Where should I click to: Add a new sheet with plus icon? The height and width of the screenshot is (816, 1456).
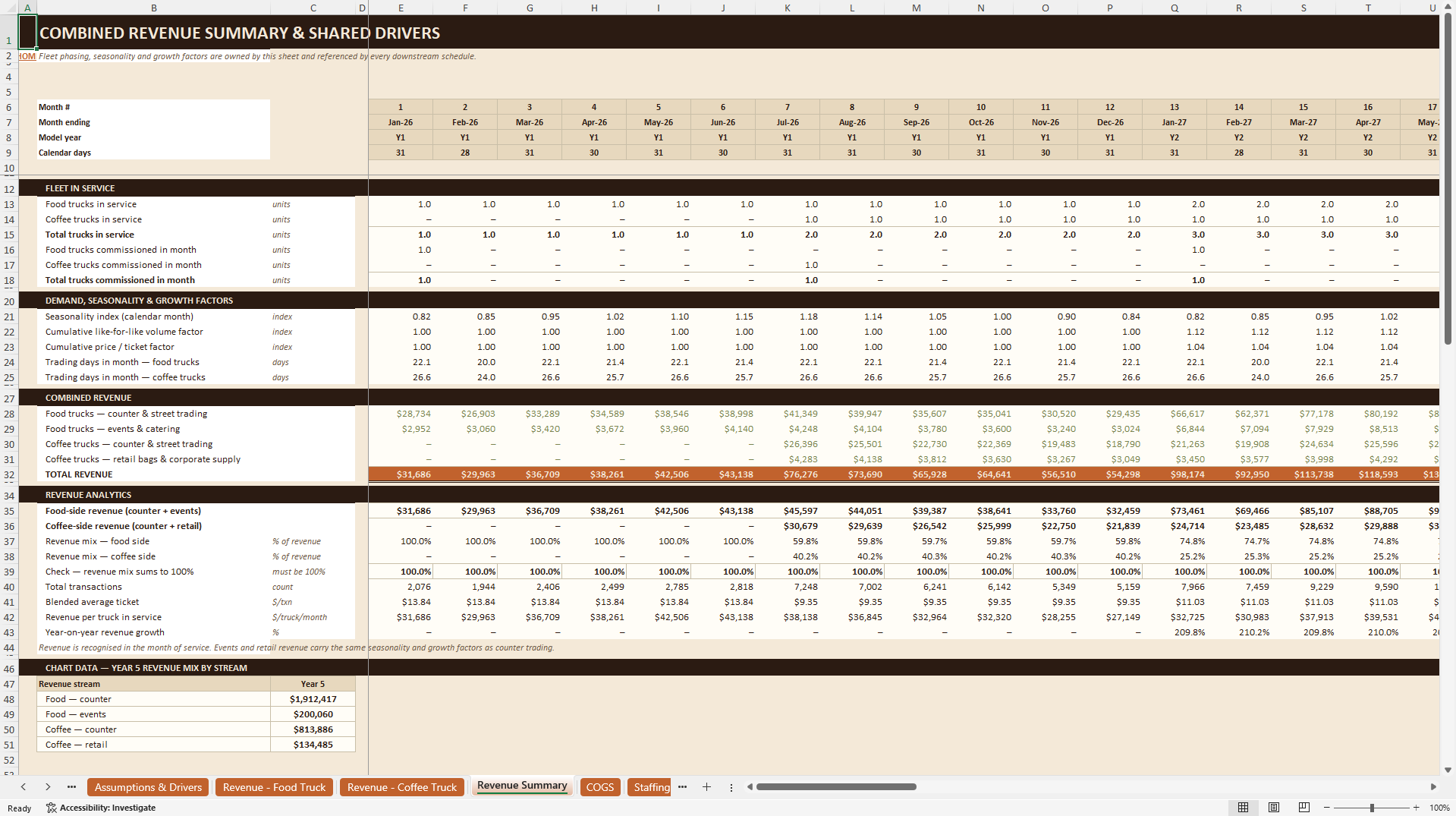pos(706,787)
